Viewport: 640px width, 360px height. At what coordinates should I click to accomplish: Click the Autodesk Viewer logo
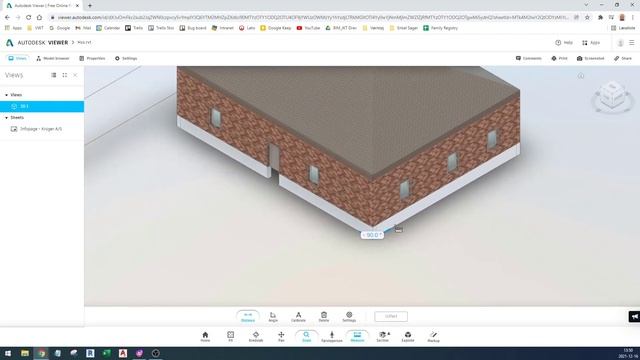pos(37,42)
